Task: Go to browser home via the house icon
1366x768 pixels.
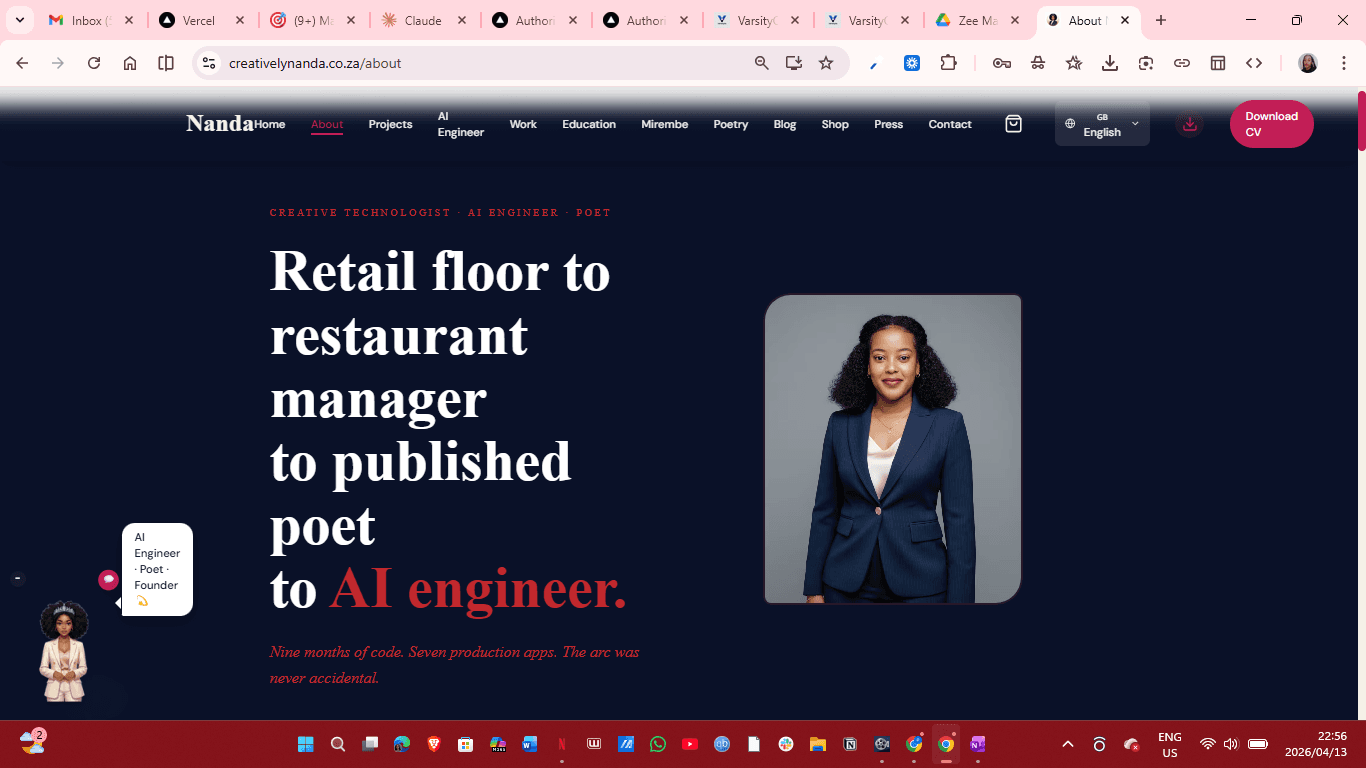Action: tap(130, 63)
